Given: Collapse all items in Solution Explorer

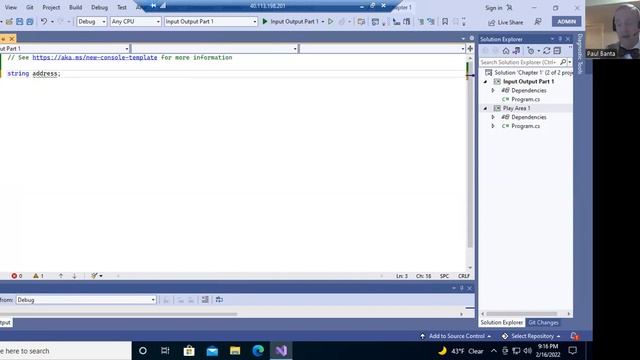Looking at the screenshot, I should 557,51.
